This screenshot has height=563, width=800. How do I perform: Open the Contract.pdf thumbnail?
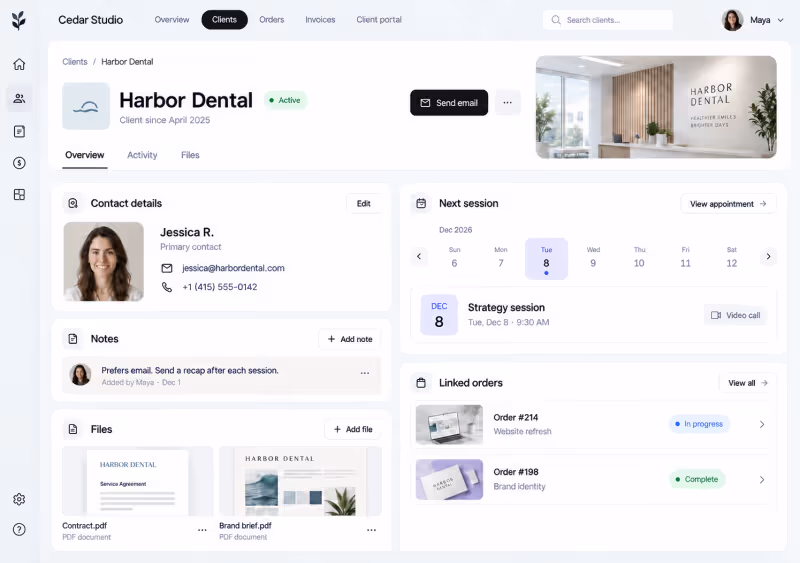[137, 481]
